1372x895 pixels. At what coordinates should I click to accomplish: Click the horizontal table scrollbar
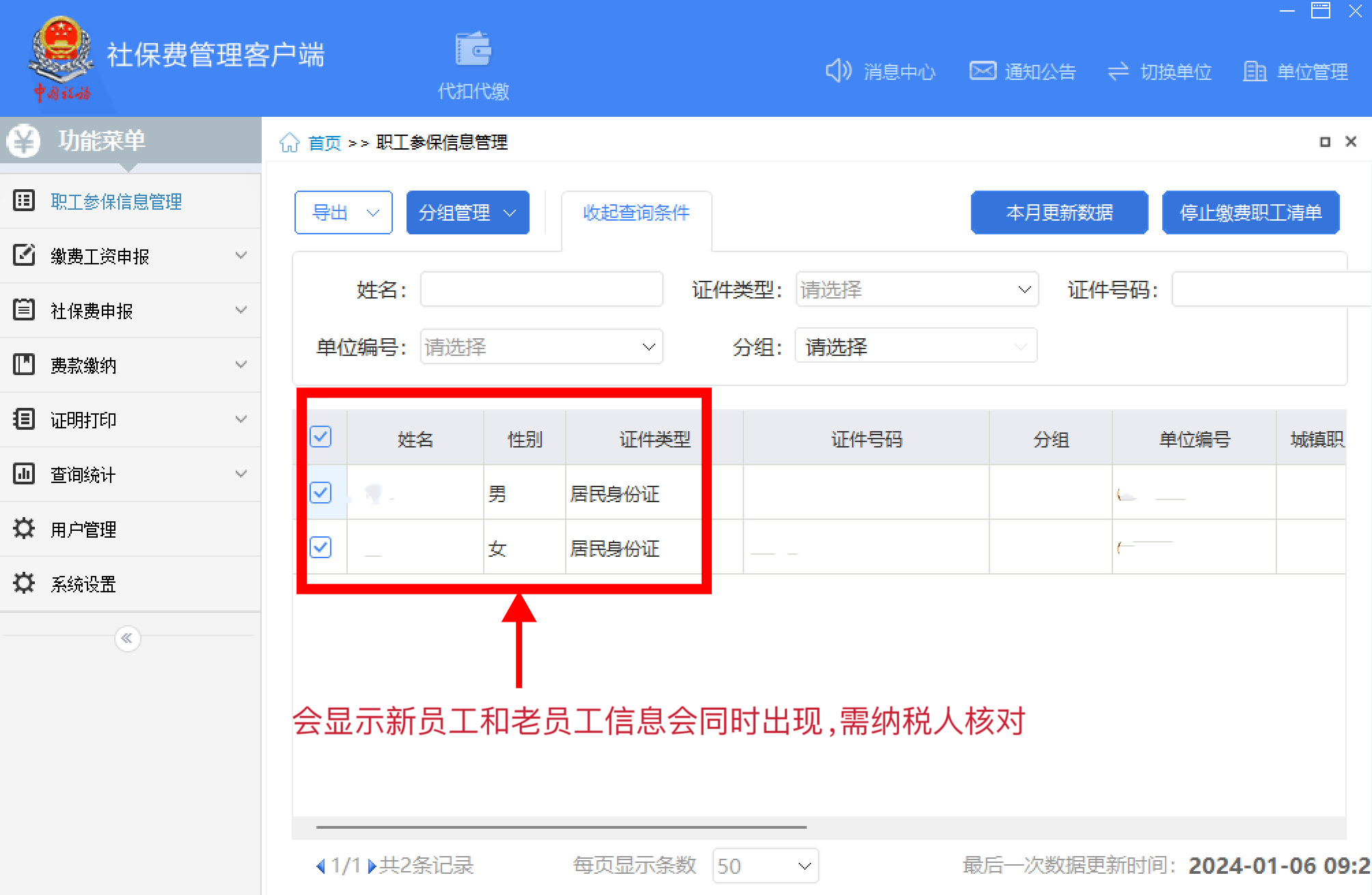point(560,827)
